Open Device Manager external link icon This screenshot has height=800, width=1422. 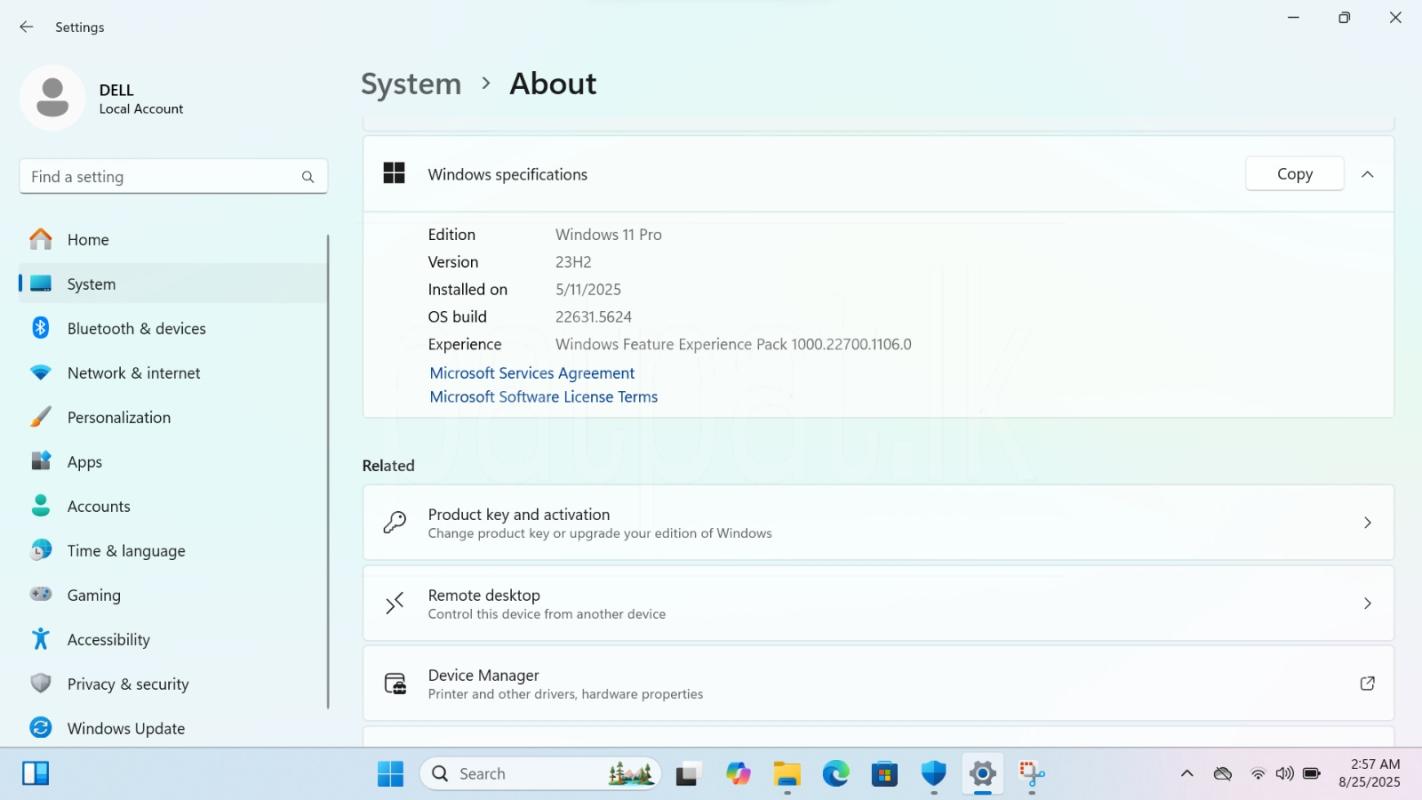[x=1367, y=684]
